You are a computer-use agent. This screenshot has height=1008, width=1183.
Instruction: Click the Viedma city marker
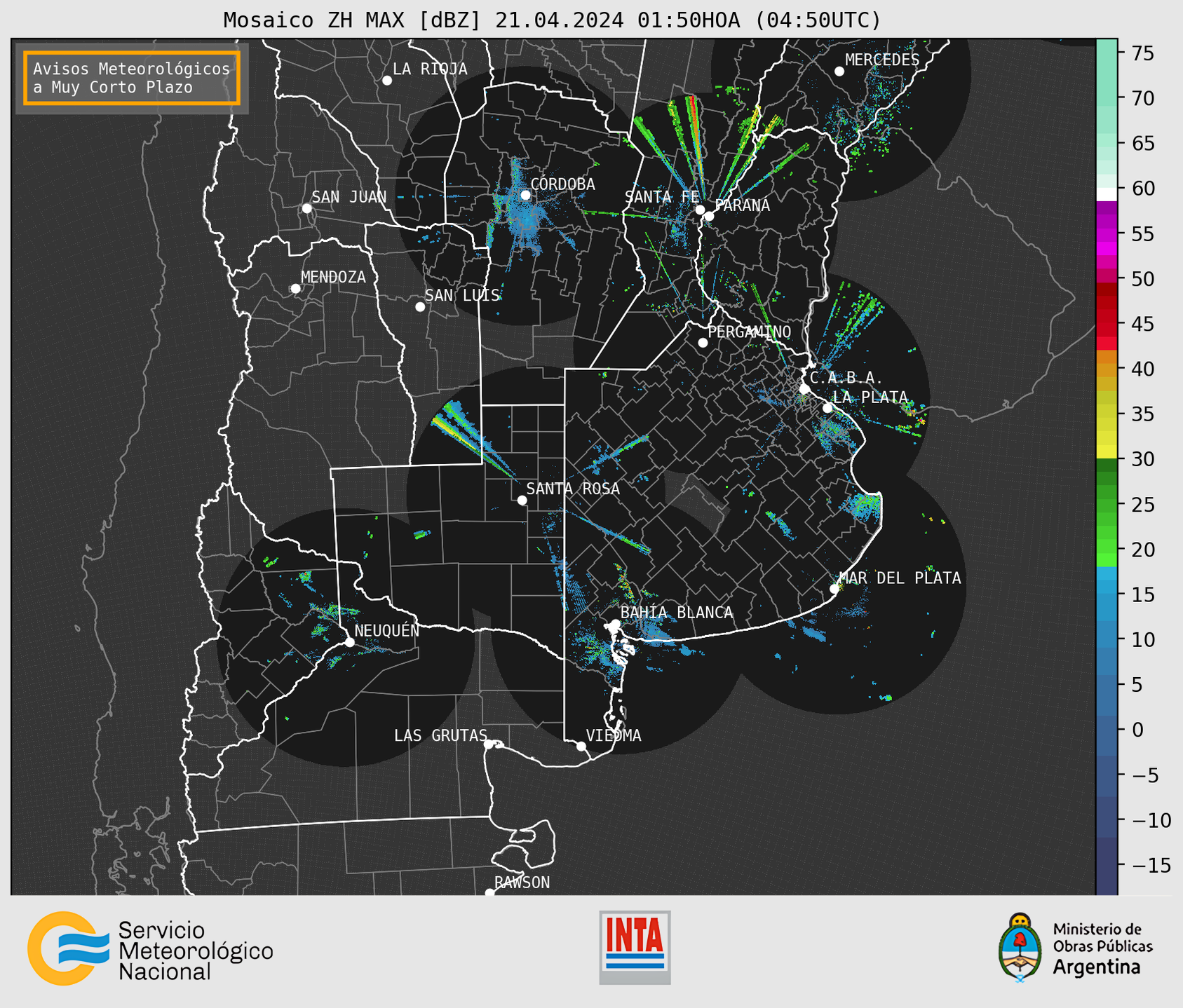pos(581,747)
